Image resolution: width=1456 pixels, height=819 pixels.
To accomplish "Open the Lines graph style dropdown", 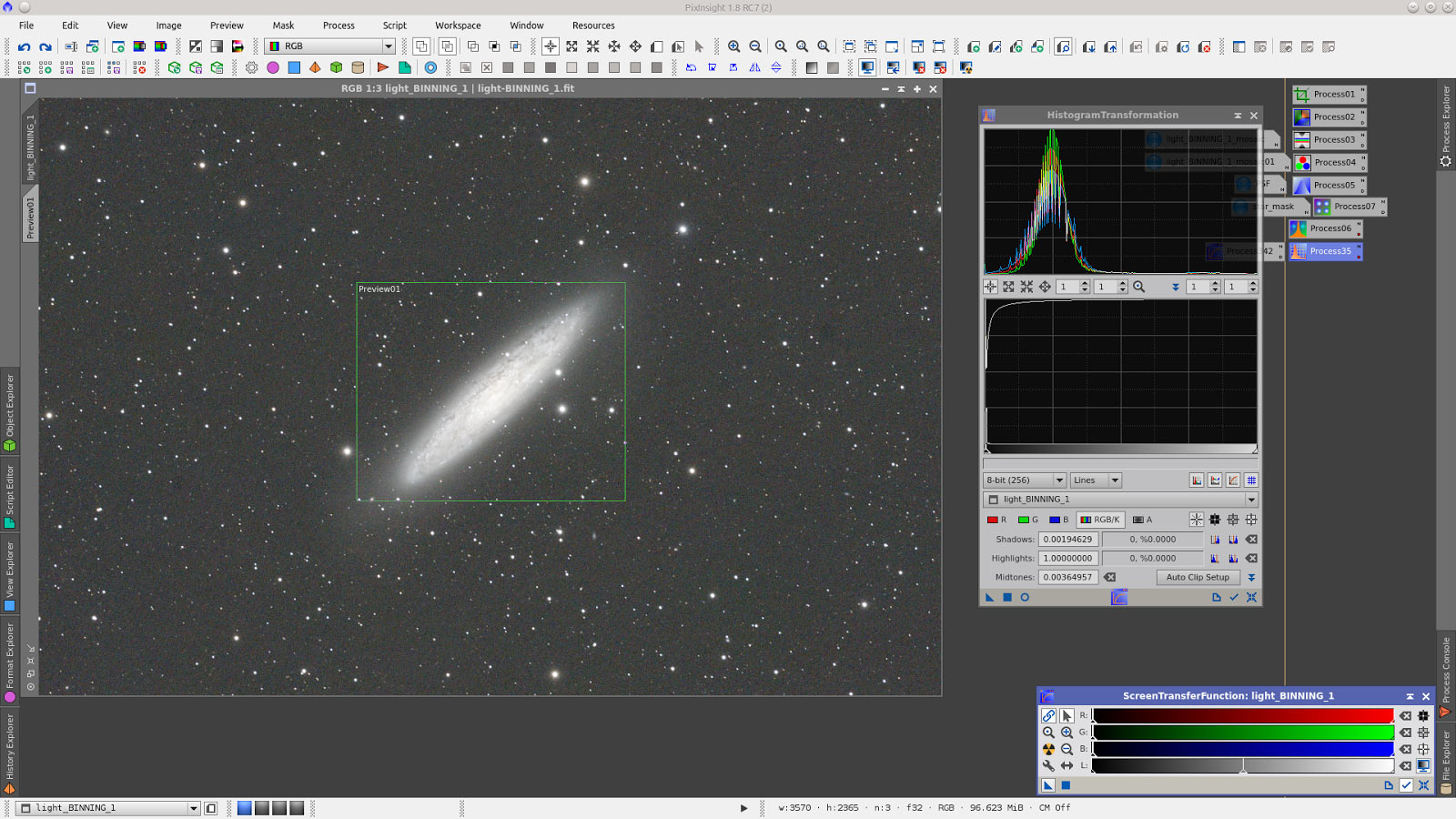I will pos(1095,480).
